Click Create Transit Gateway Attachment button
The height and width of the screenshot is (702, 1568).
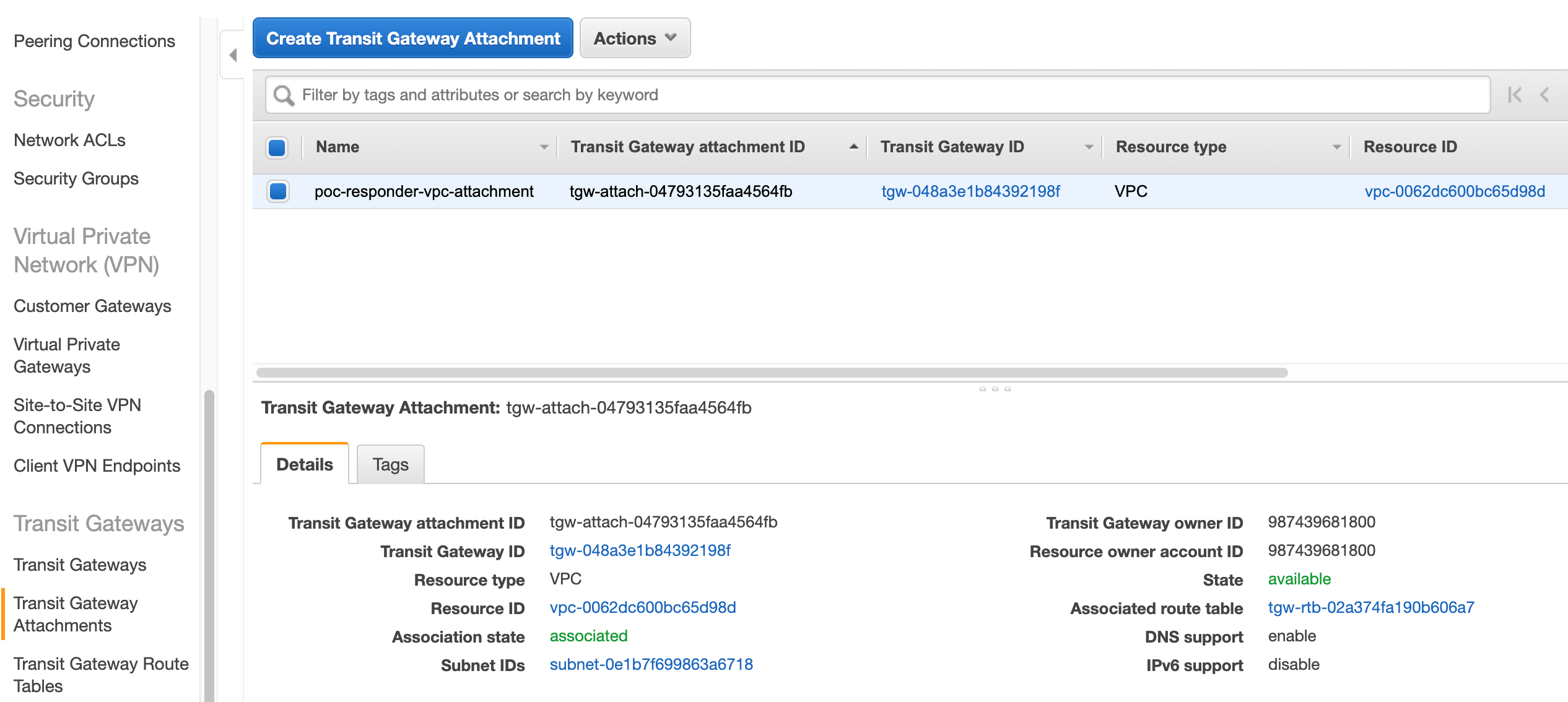pyautogui.click(x=412, y=38)
